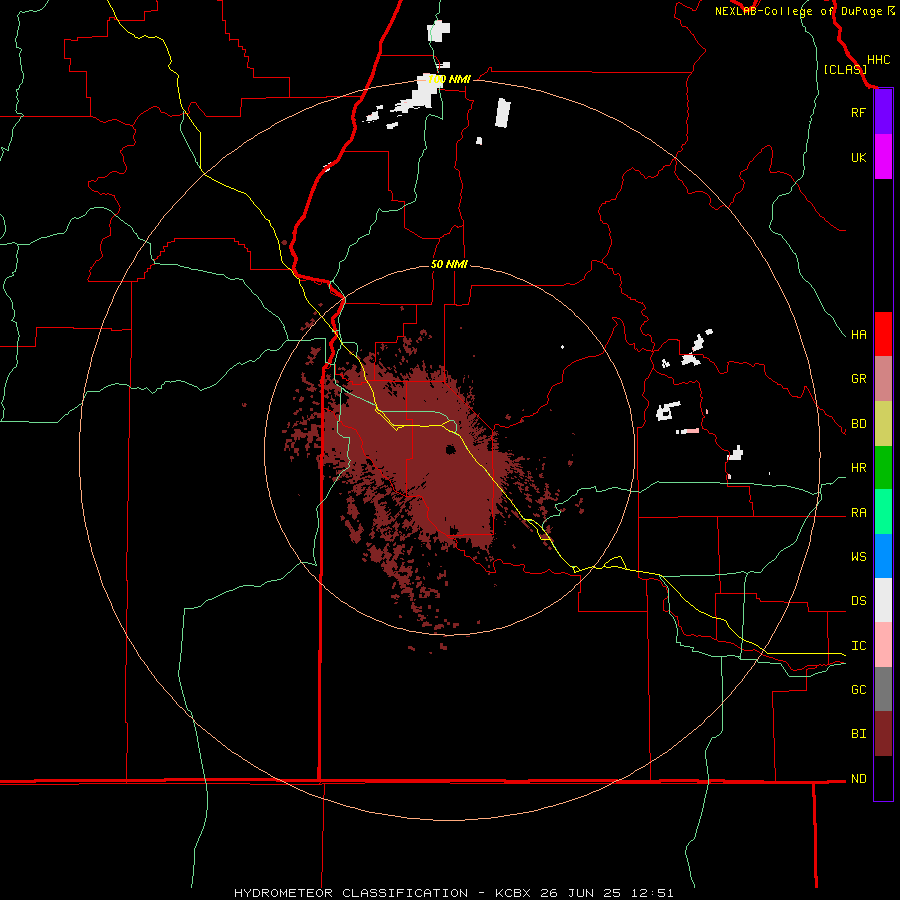Select the BD yellow legend swatch
The height and width of the screenshot is (900, 900).
[883, 423]
